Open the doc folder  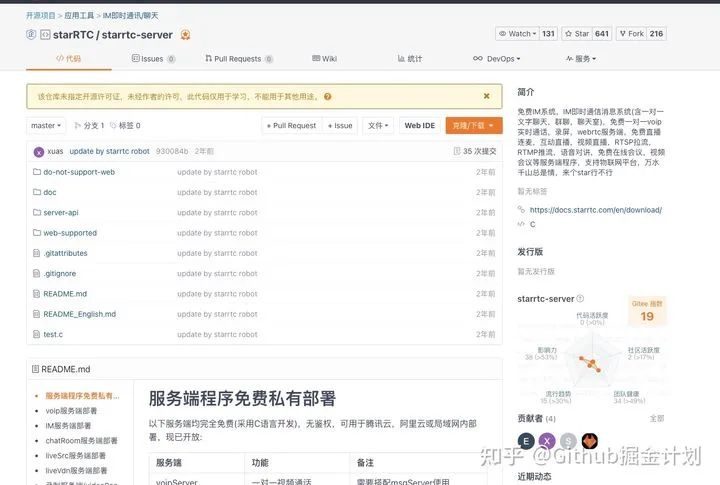[x=50, y=192]
